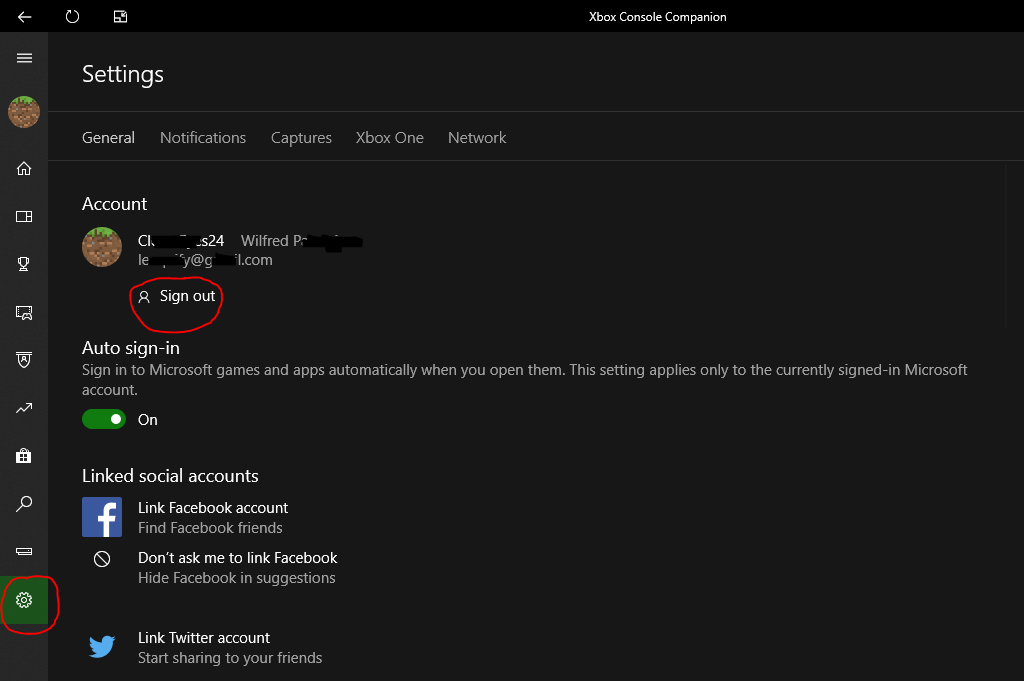Click the Sign out button
This screenshot has width=1024, height=681.
[176, 296]
